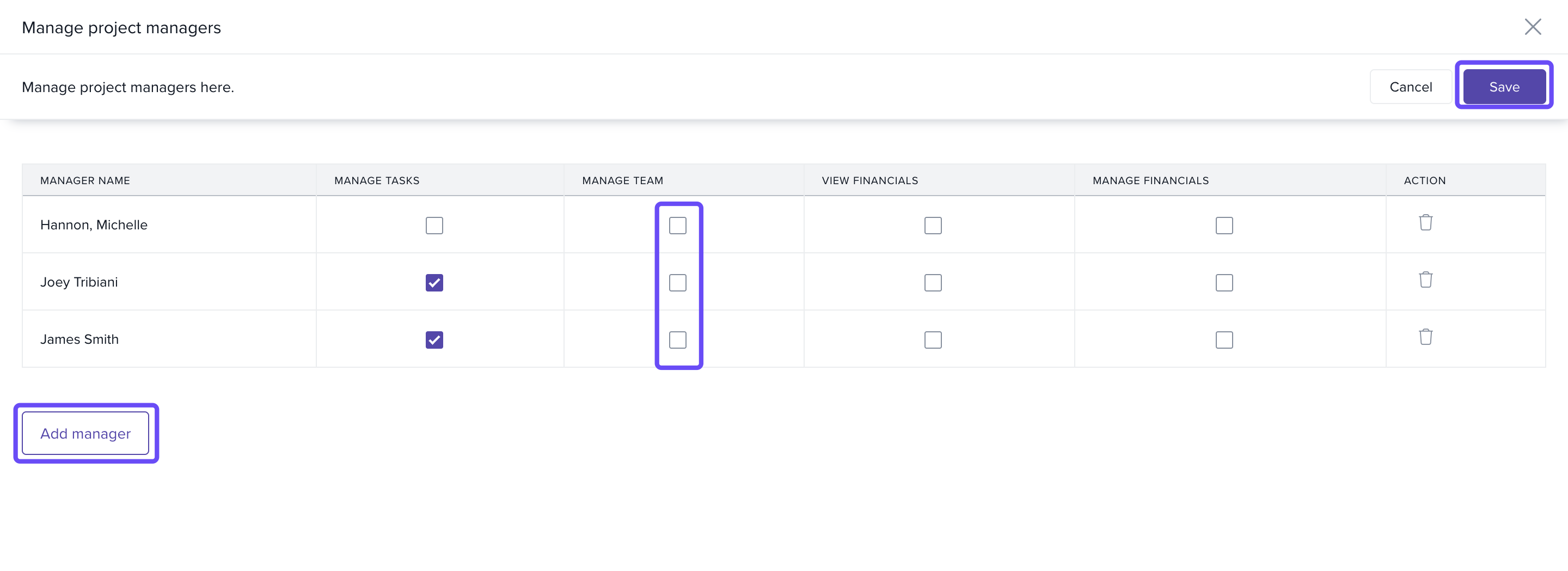Check Manage Financials for James Smith
The height and width of the screenshot is (571, 1568).
[1224, 340]
